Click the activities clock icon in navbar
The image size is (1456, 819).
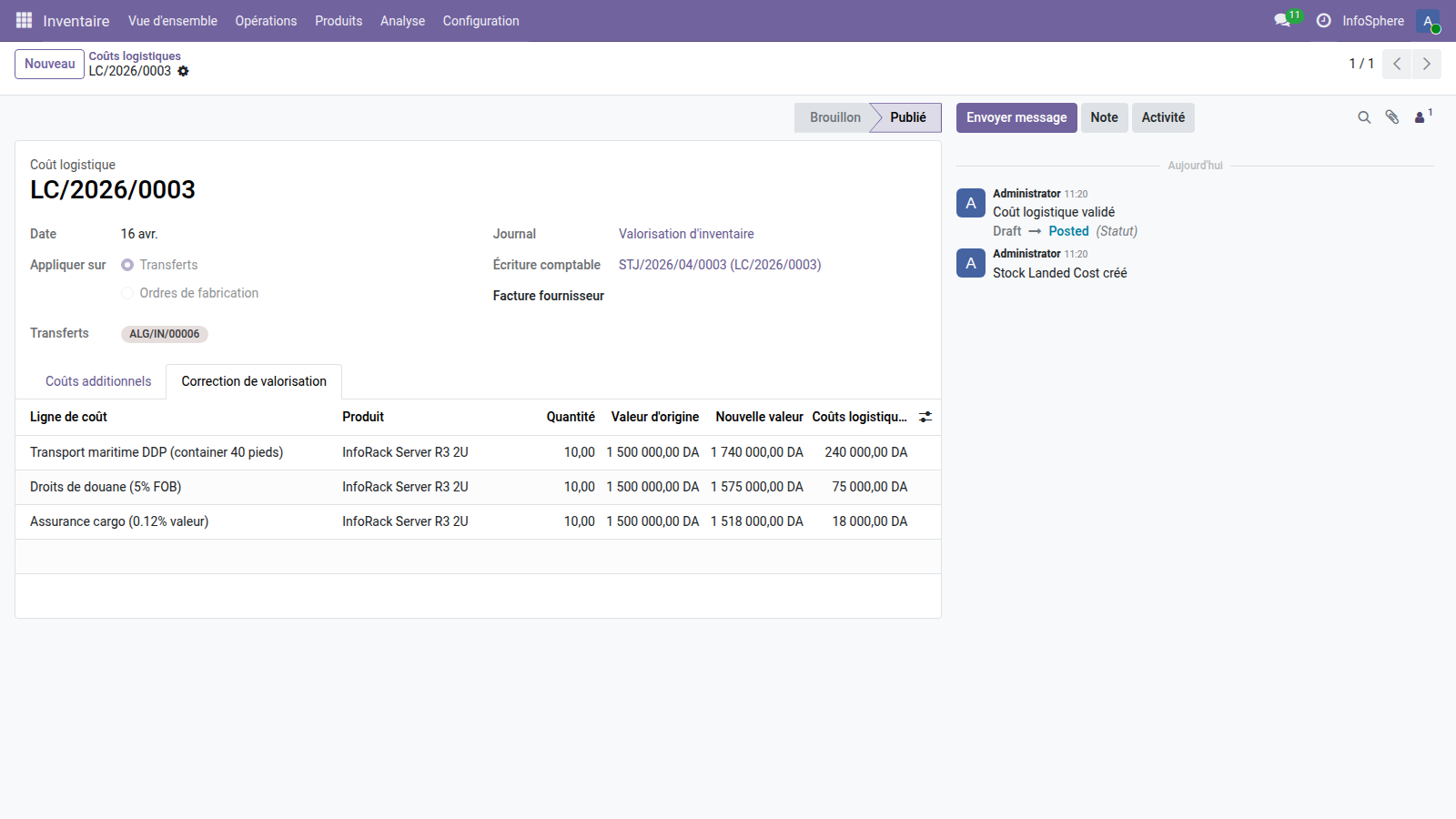tap(1323, 20)
